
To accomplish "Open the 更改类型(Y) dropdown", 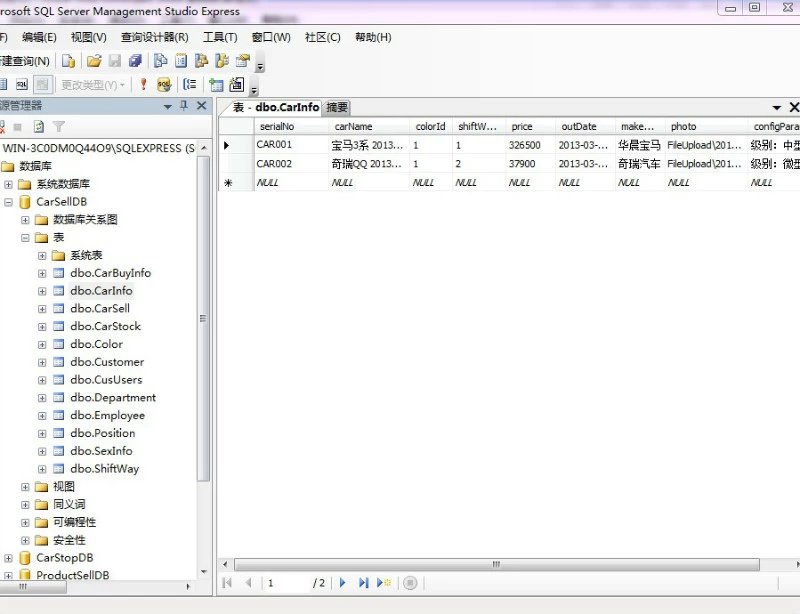I will [93, 85].
